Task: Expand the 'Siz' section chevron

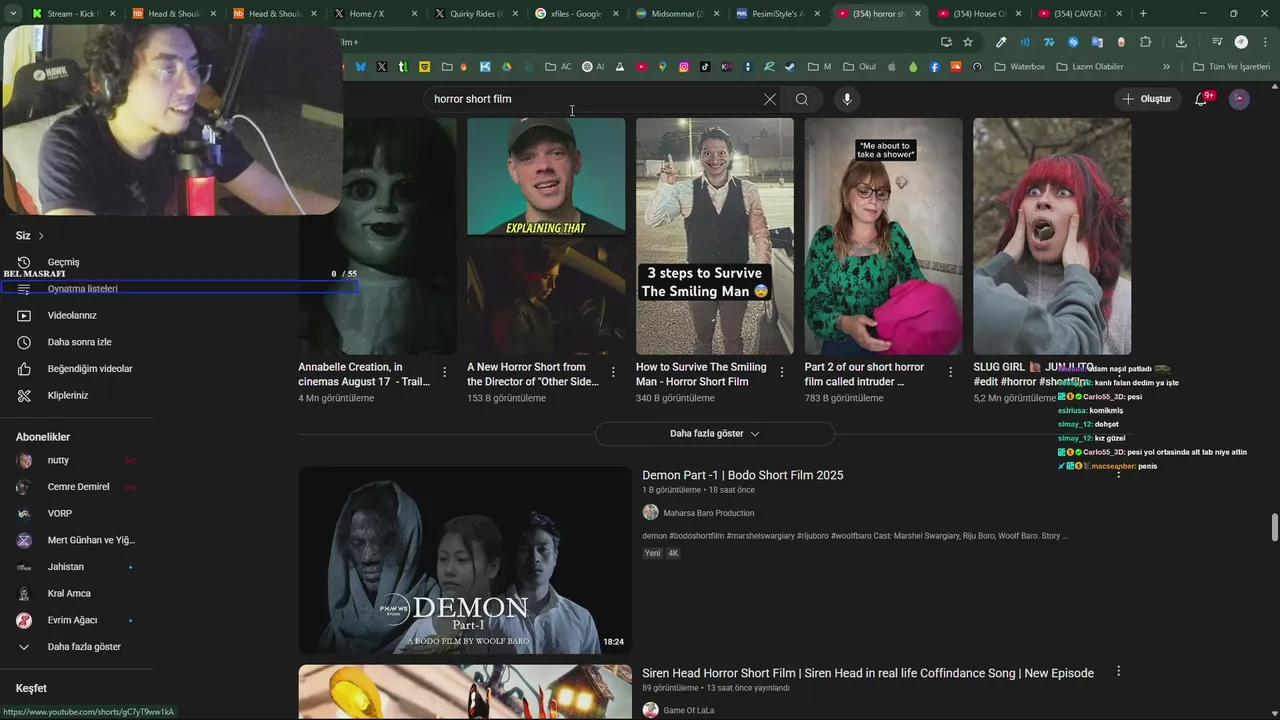Action: tap(41, 236)
